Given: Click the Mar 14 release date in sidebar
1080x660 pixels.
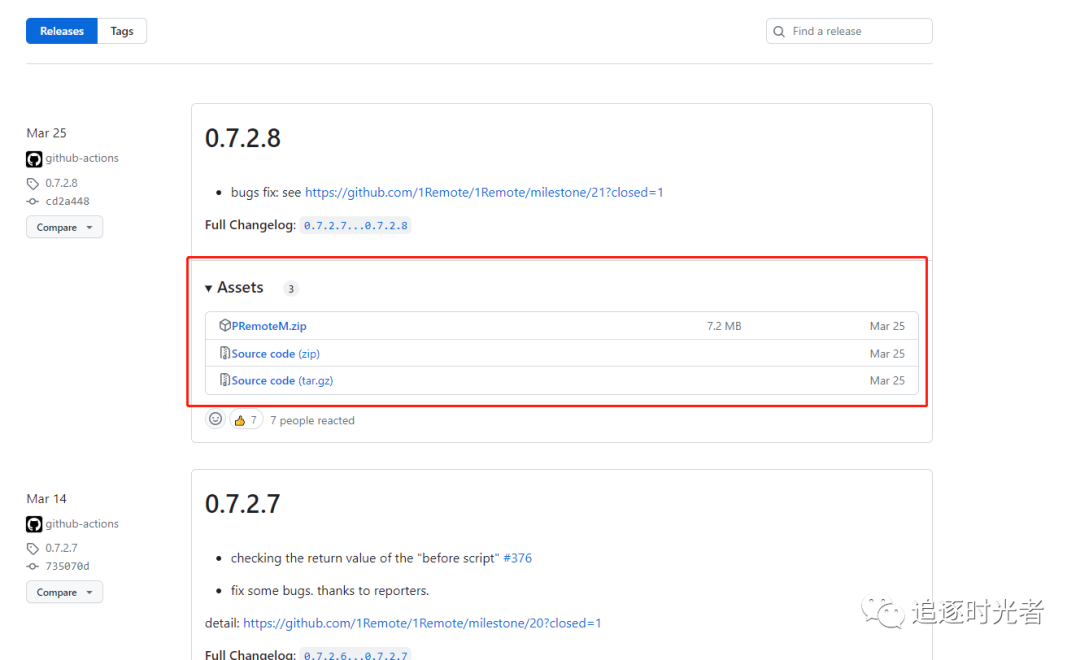Looking at the screenshot, I should (x=46, y=499).
